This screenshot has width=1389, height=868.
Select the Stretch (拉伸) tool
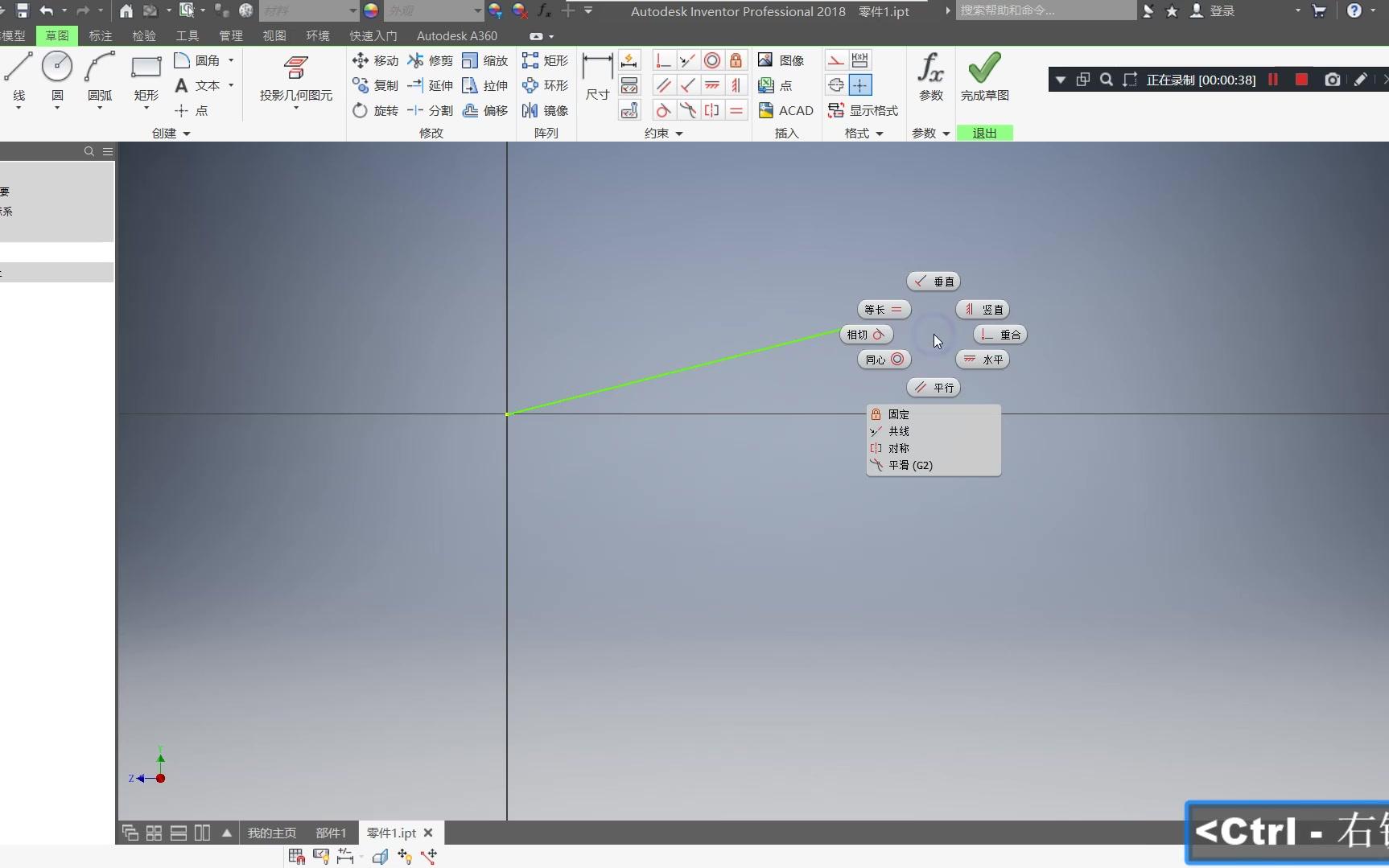point(484,85)
